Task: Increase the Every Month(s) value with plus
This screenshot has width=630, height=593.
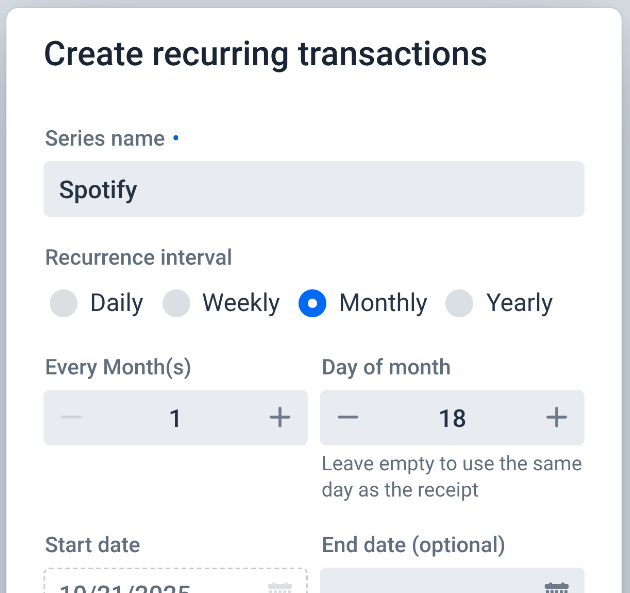Action: [x=280, y=417]
